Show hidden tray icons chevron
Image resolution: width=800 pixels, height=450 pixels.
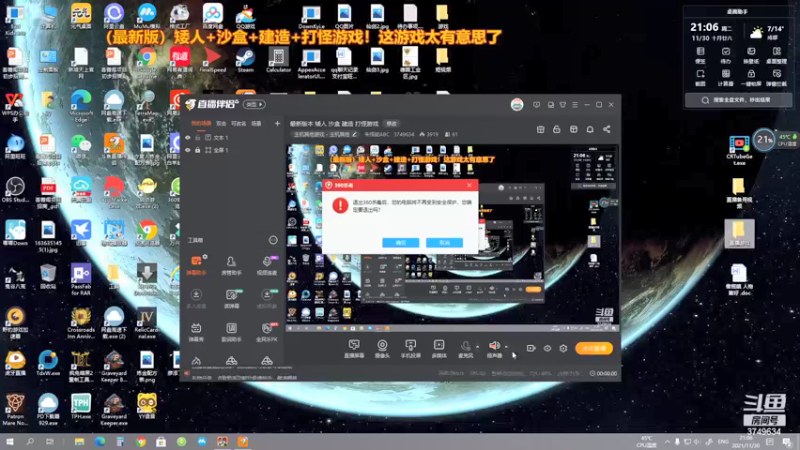pyautogui.click(x=667, y=442)
